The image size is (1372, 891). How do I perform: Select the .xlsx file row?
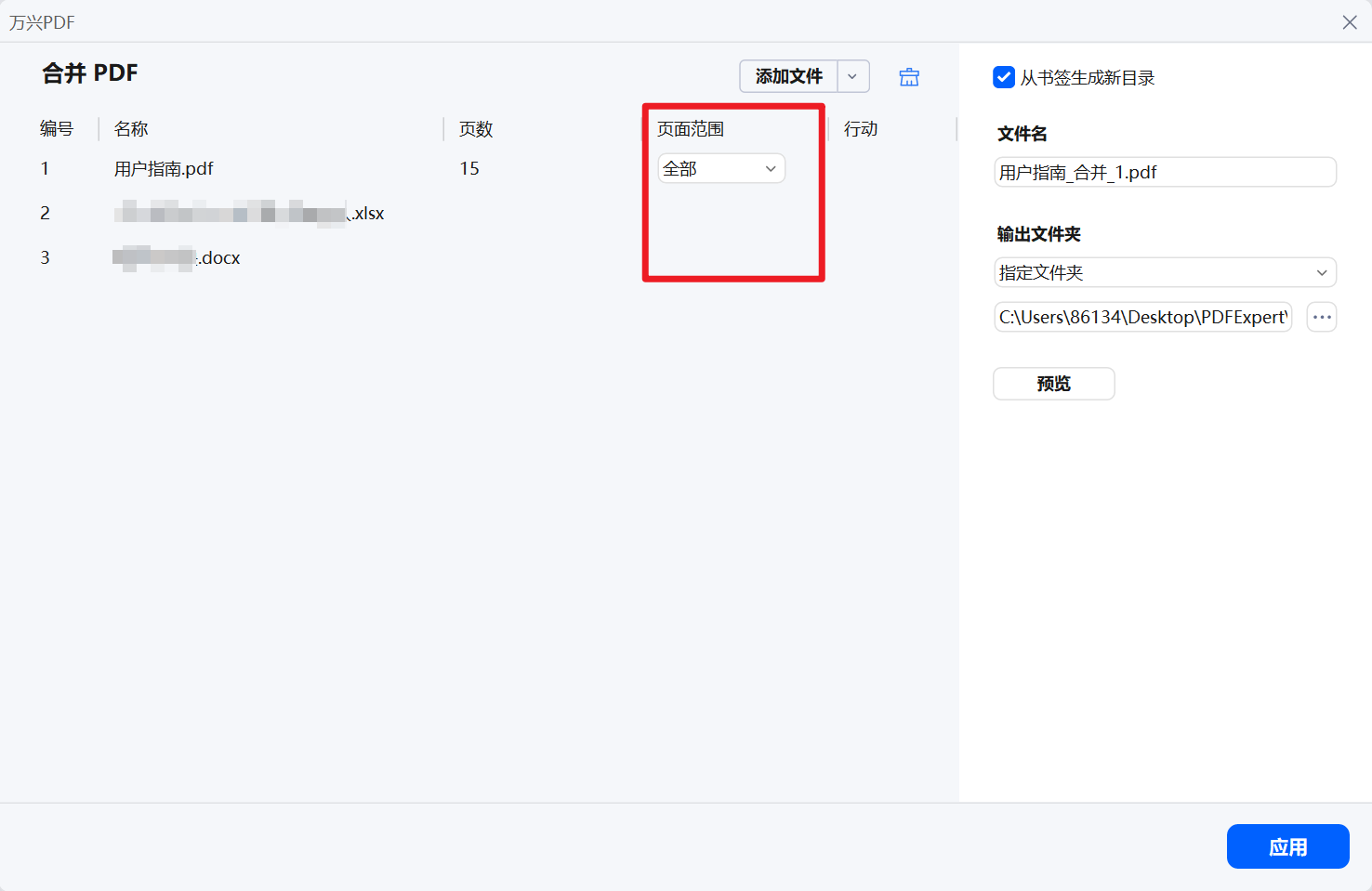tap(249, 212)
